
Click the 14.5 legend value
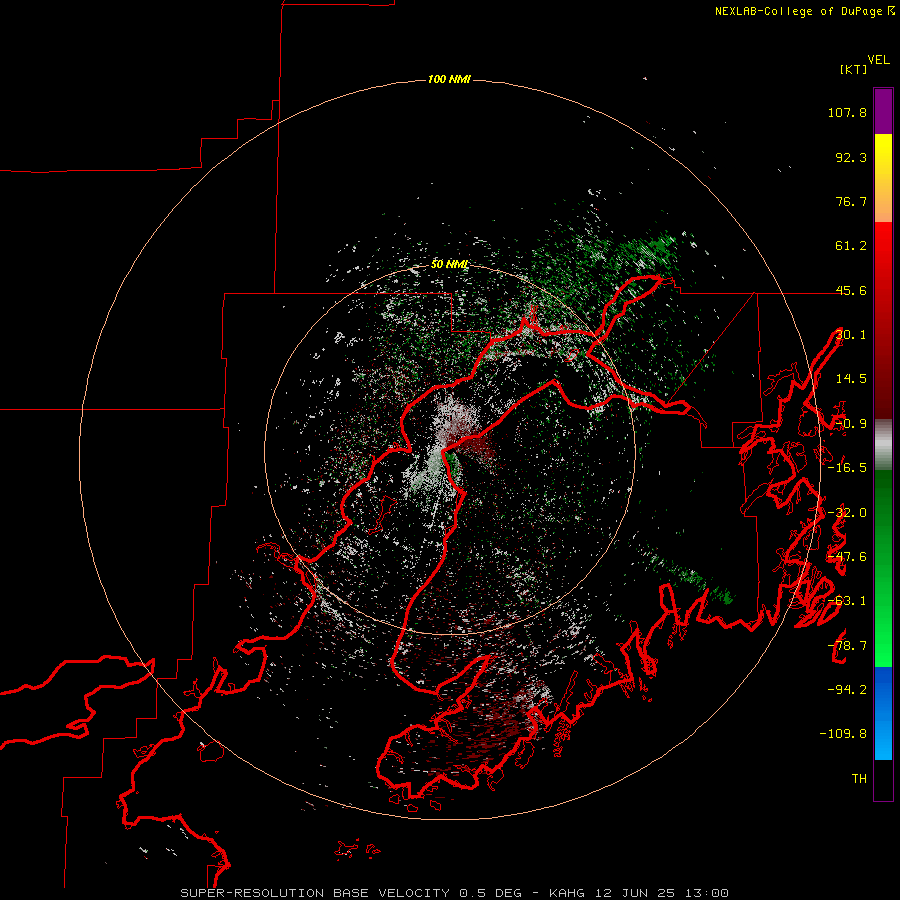[x=851, y=379]
